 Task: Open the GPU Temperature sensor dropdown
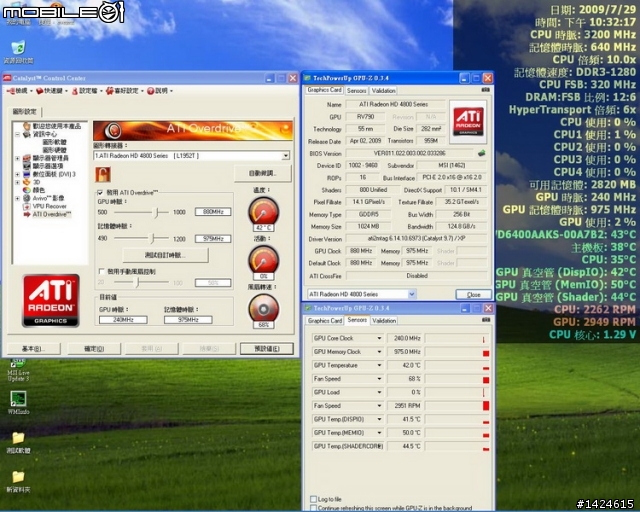tap(379, 365)
